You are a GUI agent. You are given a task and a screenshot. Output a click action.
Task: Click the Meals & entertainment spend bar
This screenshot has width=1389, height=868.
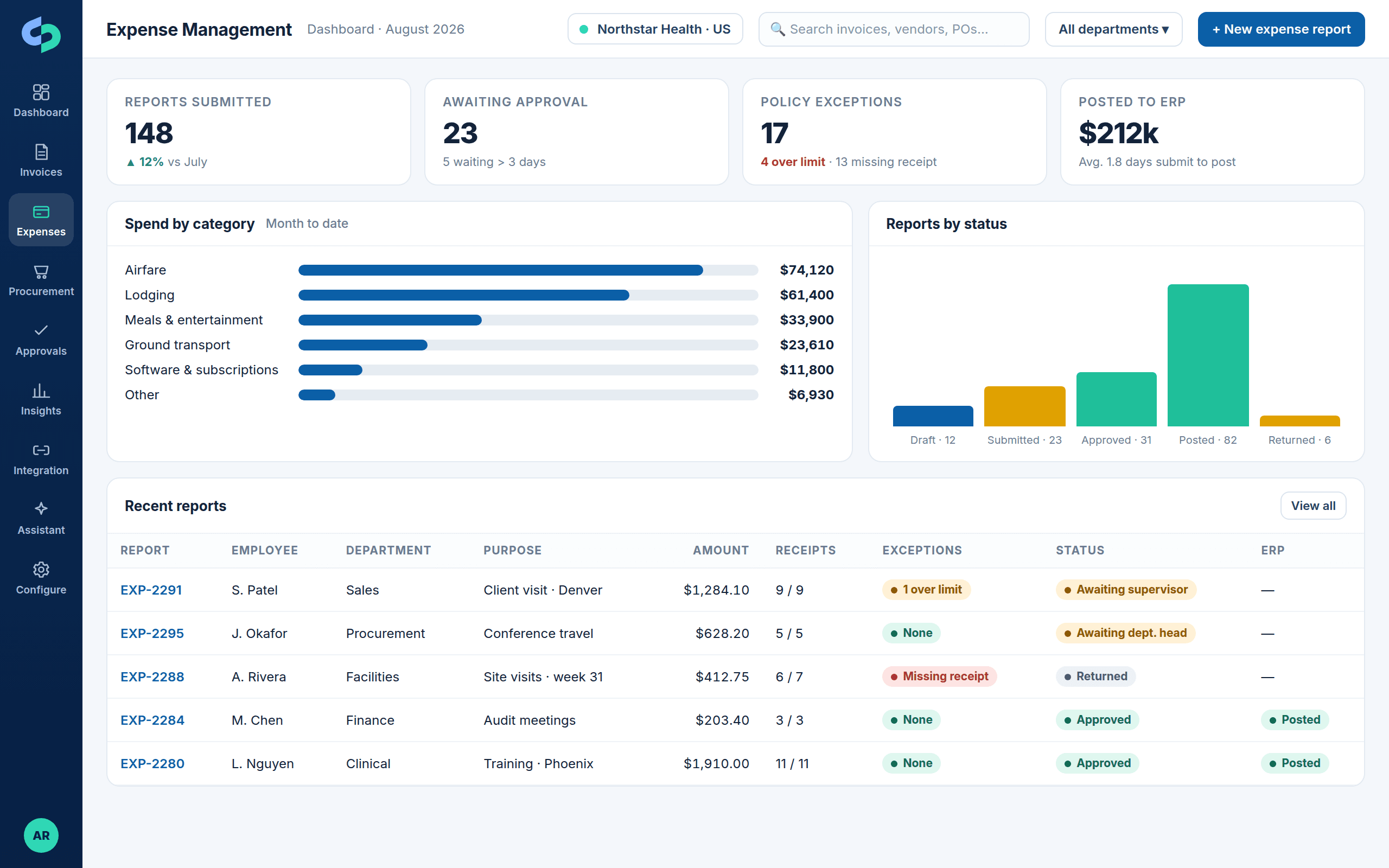(528, 320)
